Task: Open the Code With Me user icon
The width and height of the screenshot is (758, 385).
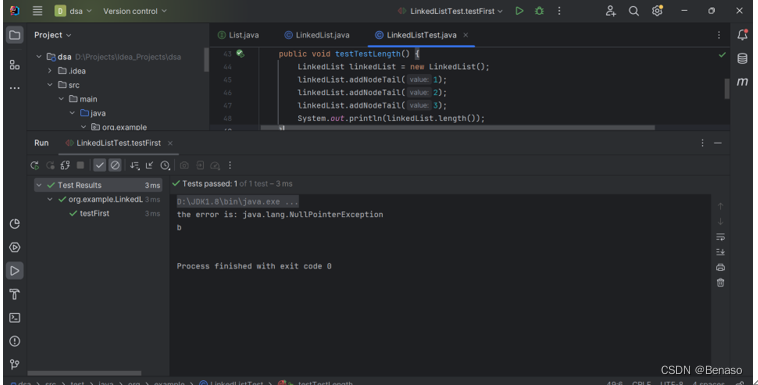Action: point(611,11)
